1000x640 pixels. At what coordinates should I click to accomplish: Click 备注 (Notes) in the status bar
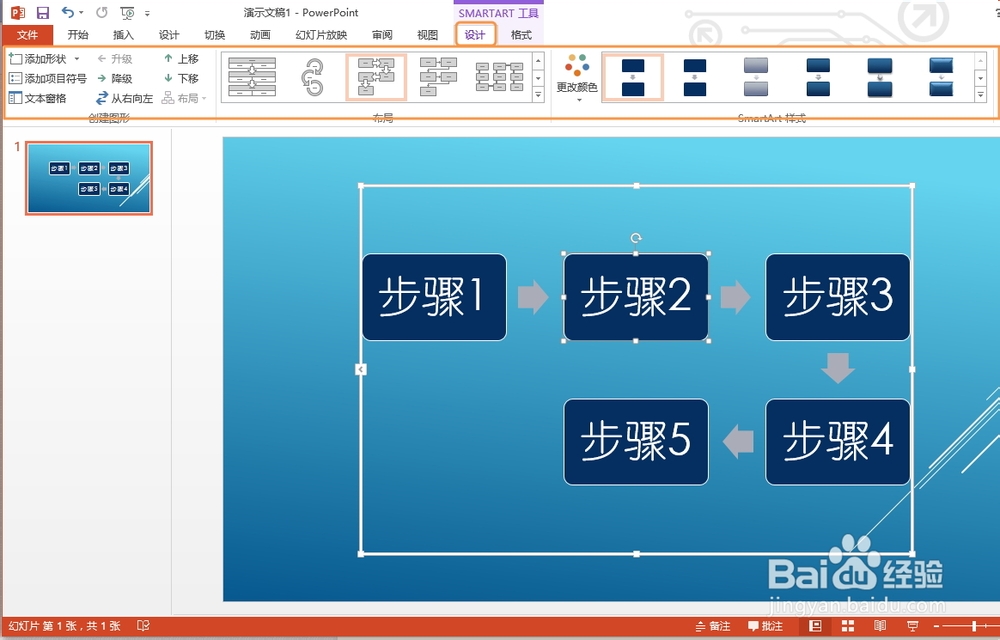click(x=714, y=625)
